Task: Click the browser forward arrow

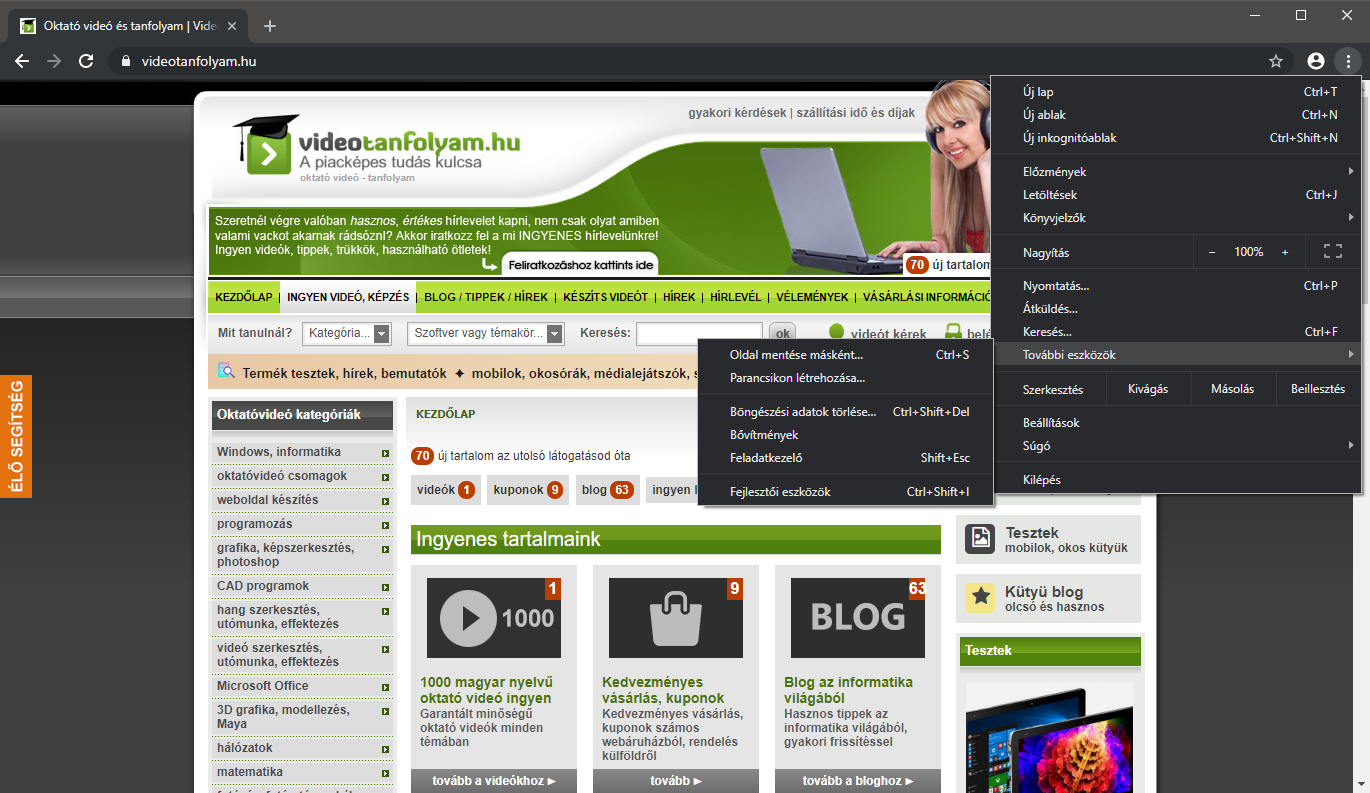Action: (54, 61)
